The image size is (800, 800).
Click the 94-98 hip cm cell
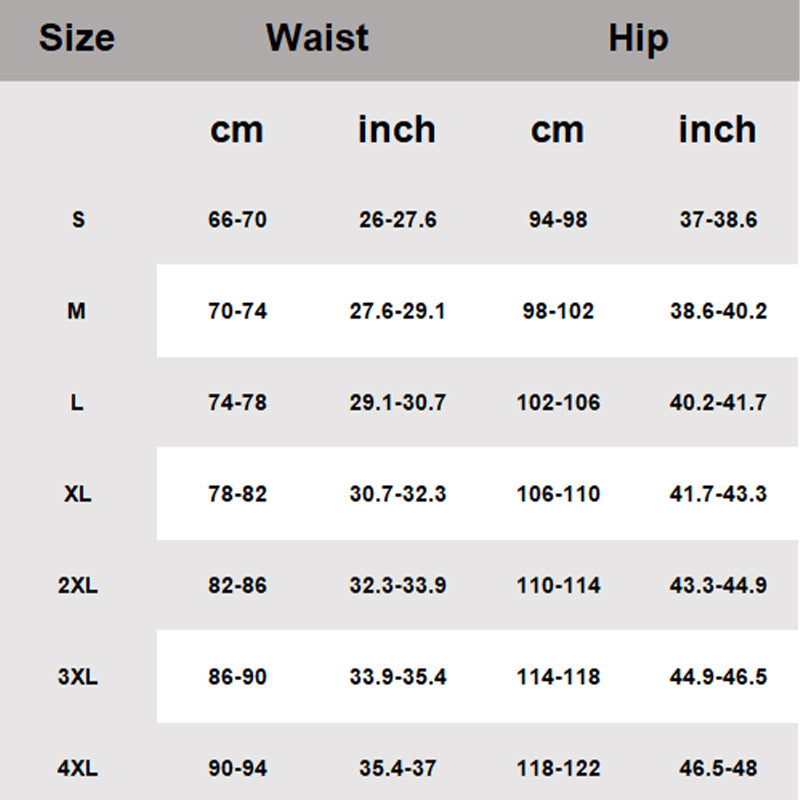coord(558,219)
